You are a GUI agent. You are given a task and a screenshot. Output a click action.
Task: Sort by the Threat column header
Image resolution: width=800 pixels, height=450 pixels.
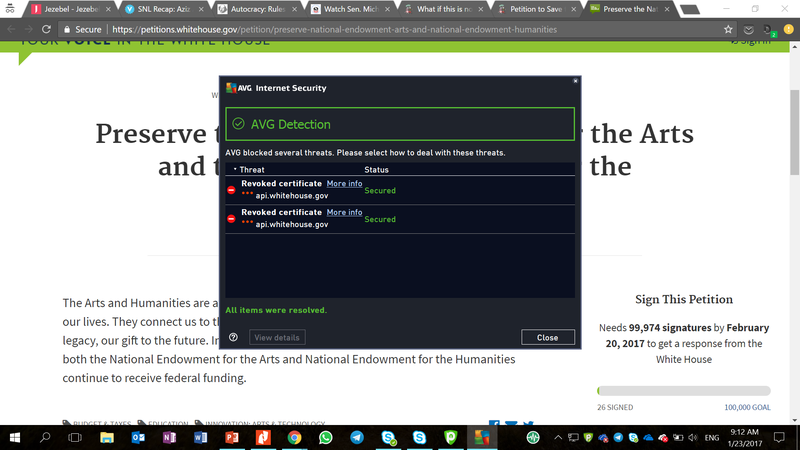(x=252, y=169)
